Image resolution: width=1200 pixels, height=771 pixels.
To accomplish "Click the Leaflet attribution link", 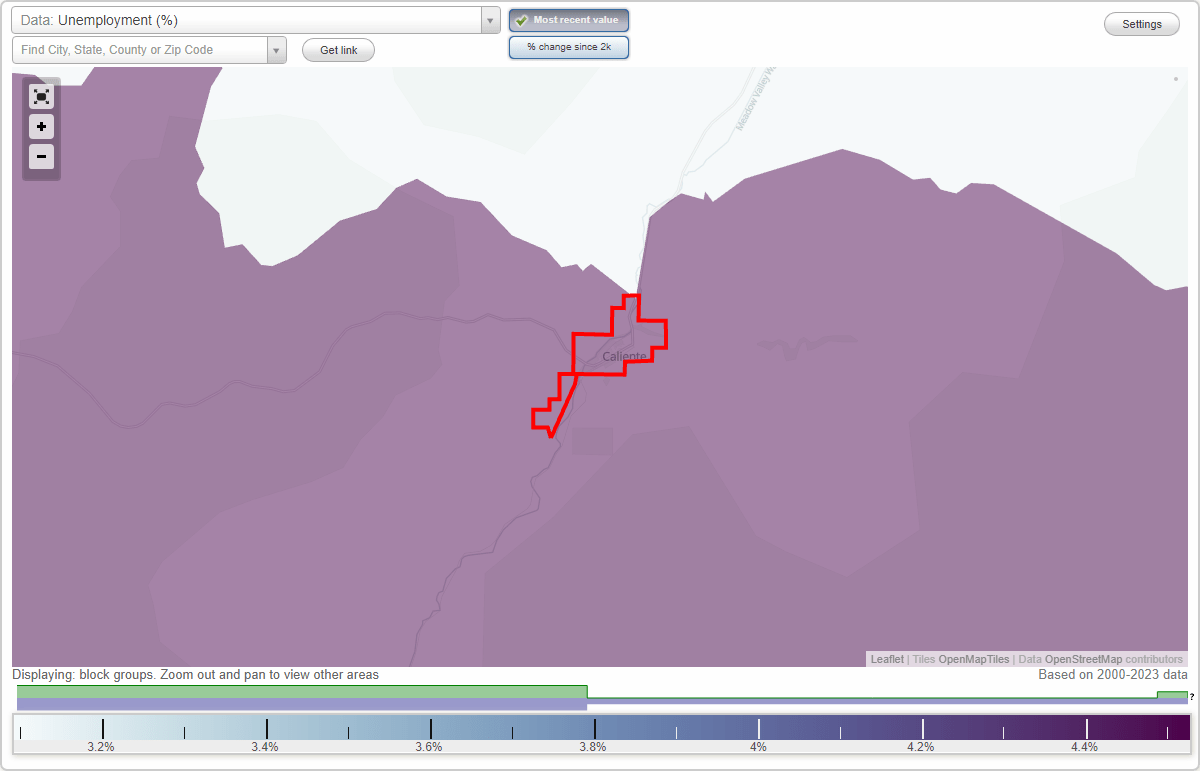I will (x=887, y=660).
